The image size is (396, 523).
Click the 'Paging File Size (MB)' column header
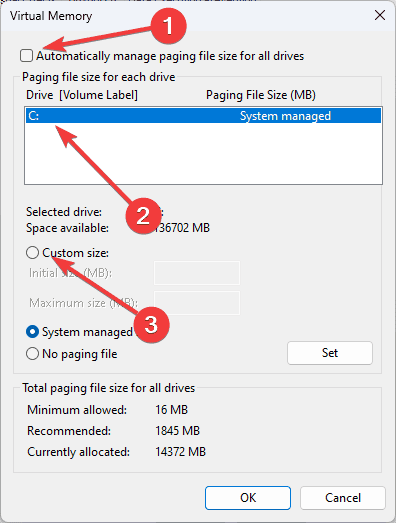261,95
